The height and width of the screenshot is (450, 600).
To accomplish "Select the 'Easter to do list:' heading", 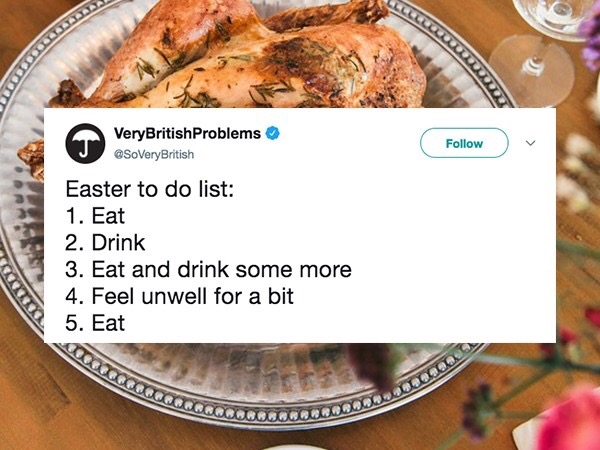I will tap(150, 189).
